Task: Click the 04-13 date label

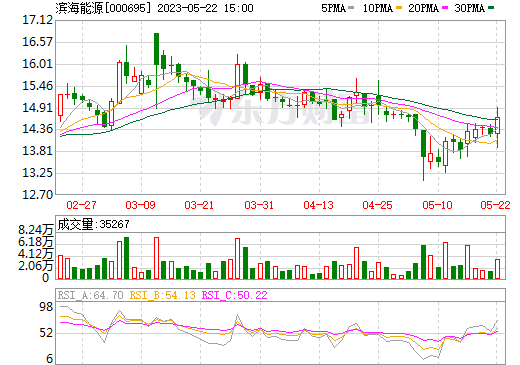Action: (x=318, y=205)
